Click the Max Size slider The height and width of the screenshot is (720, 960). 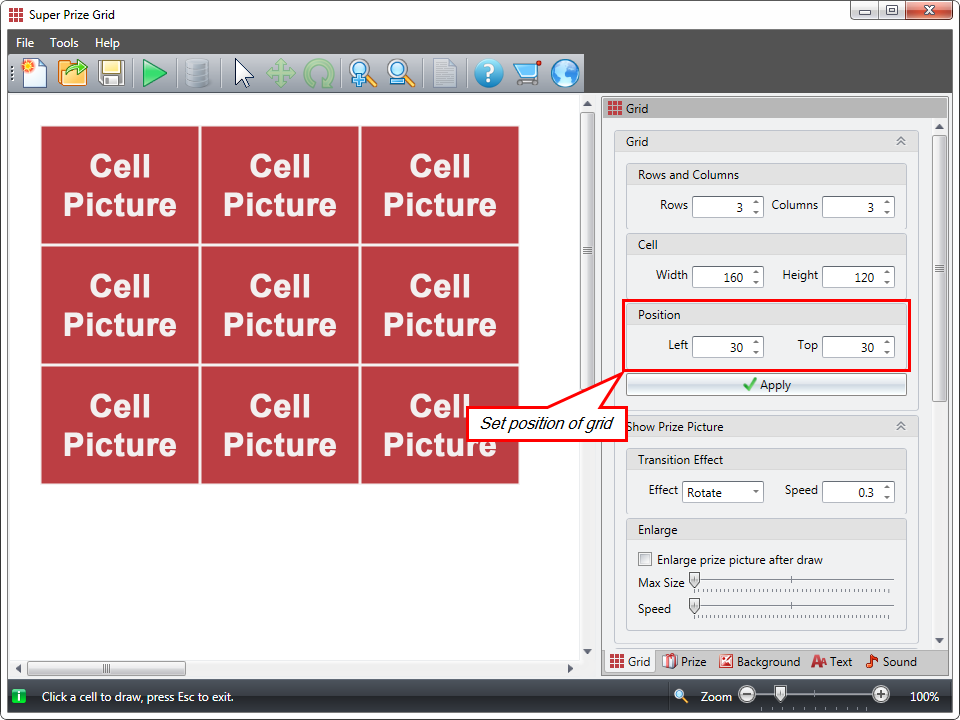(x=790, y=582)
